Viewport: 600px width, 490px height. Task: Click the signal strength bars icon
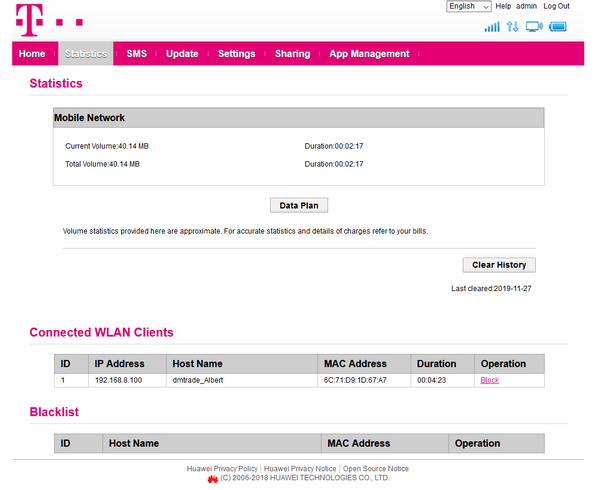[x=492, y=26]
